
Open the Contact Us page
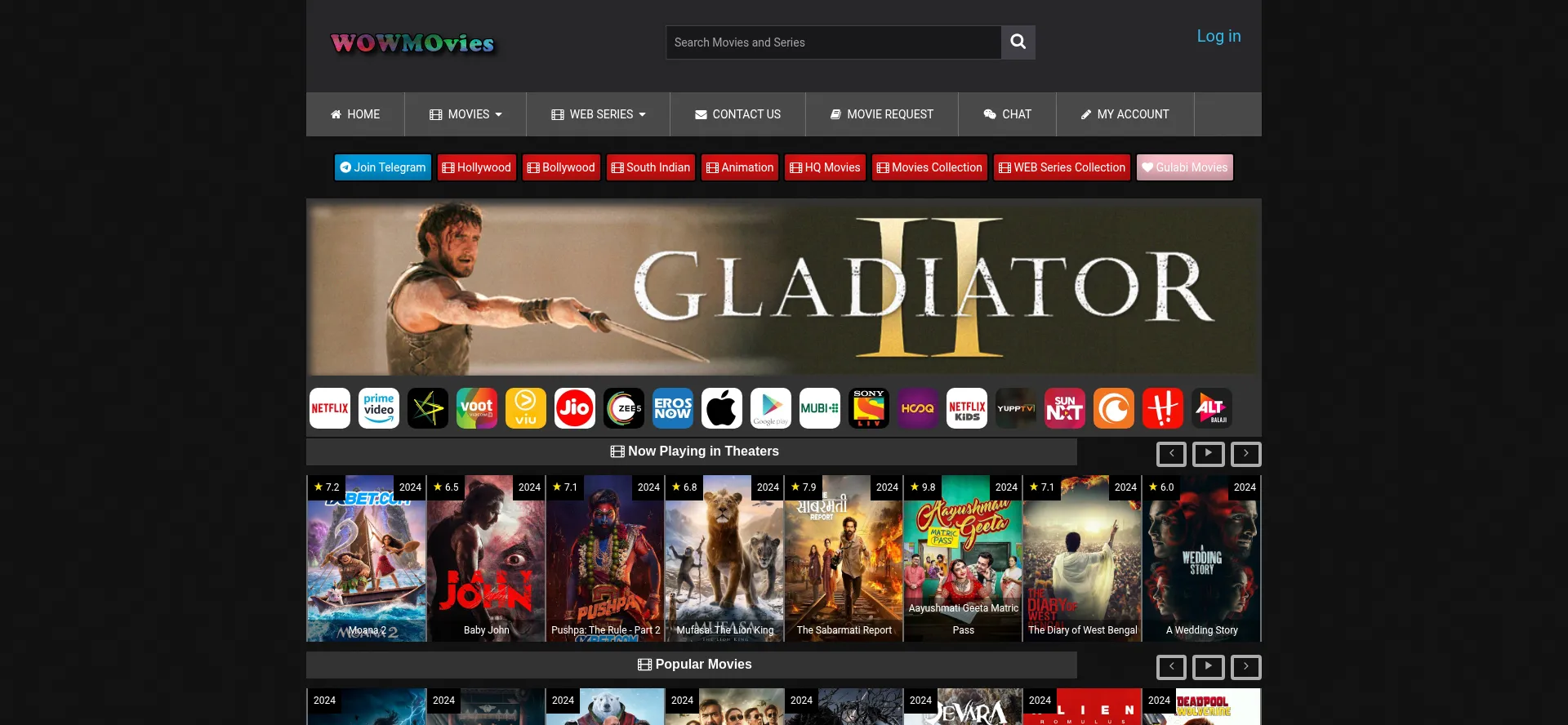[738, 114]
